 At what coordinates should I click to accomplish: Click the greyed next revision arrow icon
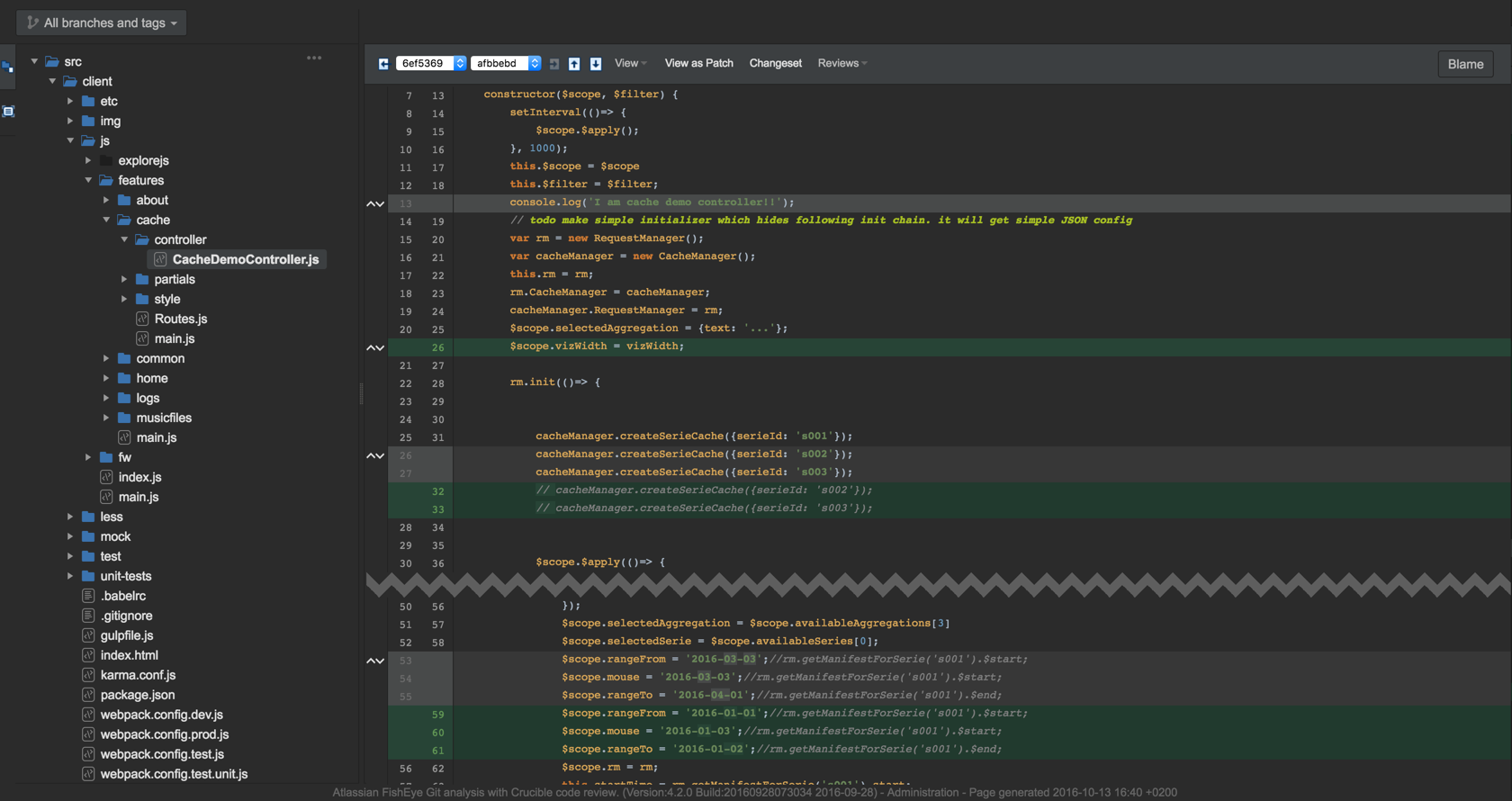pos(554,64)
